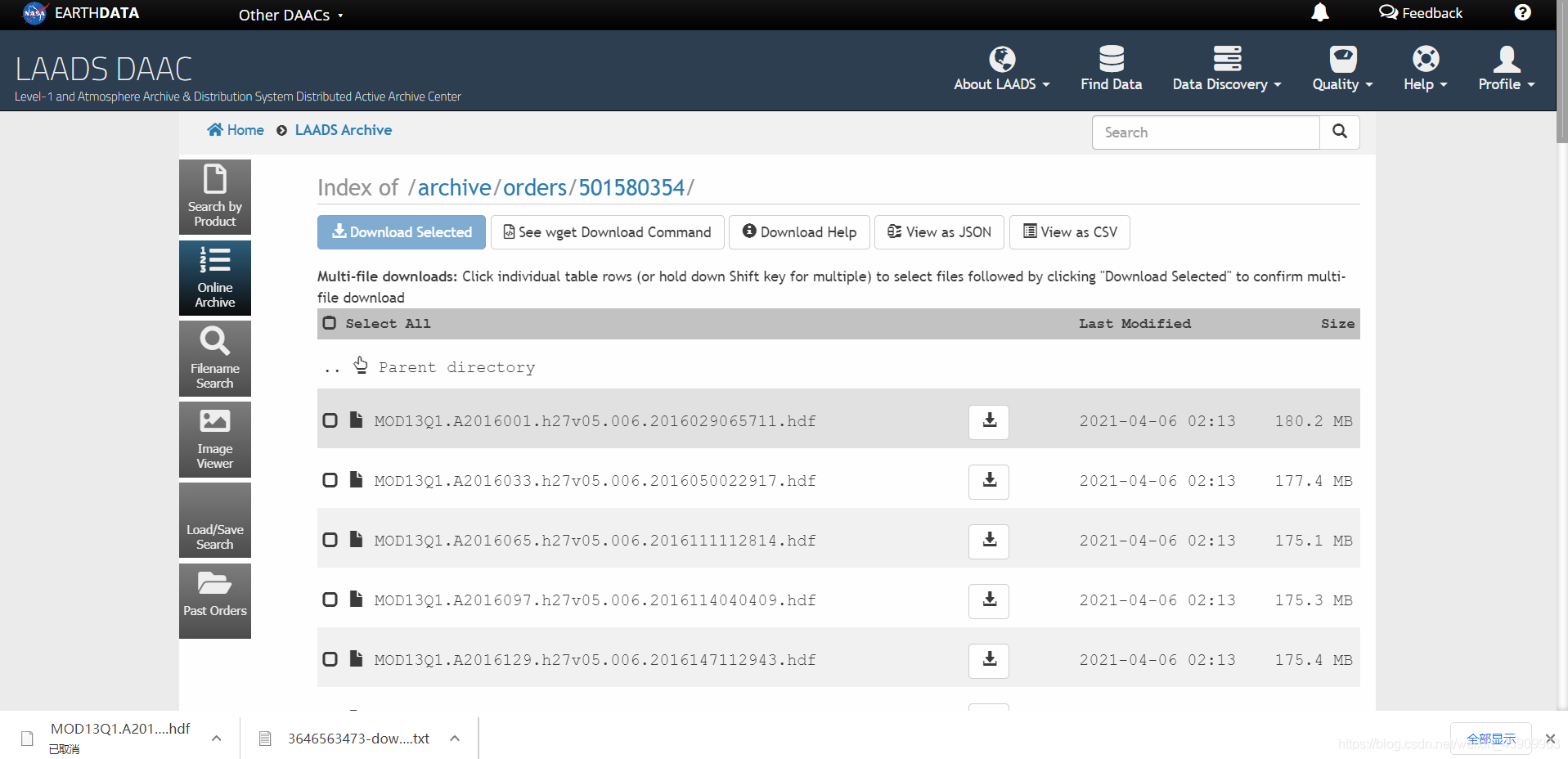Check the A2016097 file checkbox
1568x759 pixels.
pos(330,600)
